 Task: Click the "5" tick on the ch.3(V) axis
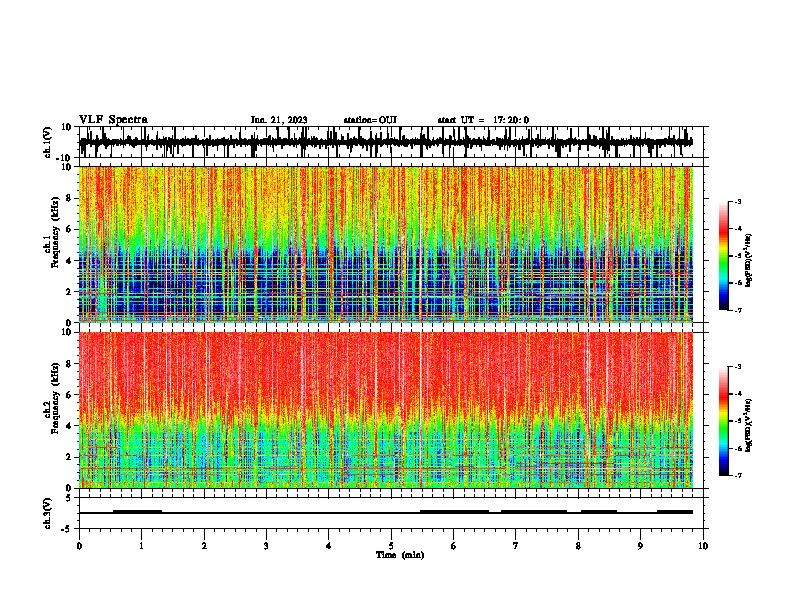tap(69, 498)
